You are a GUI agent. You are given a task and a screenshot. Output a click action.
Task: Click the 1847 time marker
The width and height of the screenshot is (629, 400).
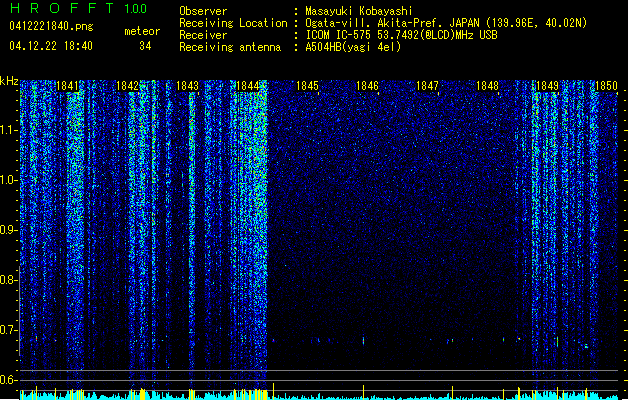(x=428, y=86)
